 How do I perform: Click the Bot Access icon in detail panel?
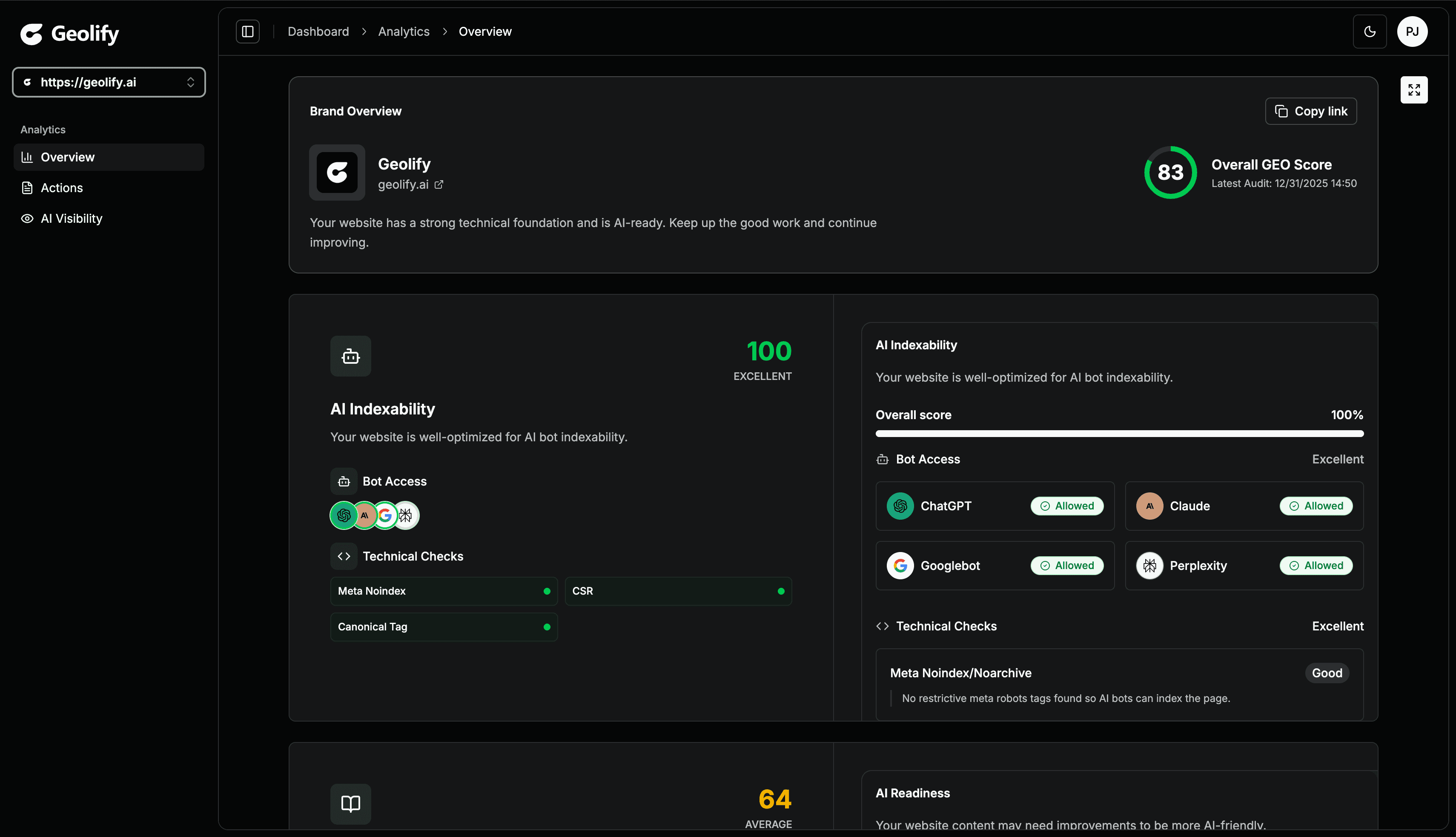tap(883, 459)
